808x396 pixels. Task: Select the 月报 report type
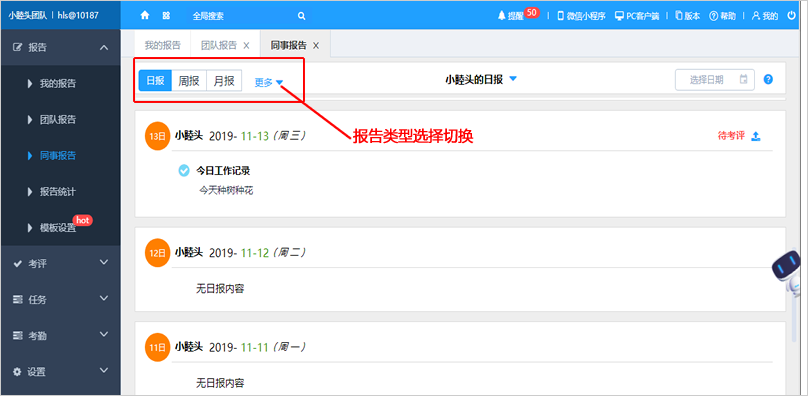(x=224, y=81)
